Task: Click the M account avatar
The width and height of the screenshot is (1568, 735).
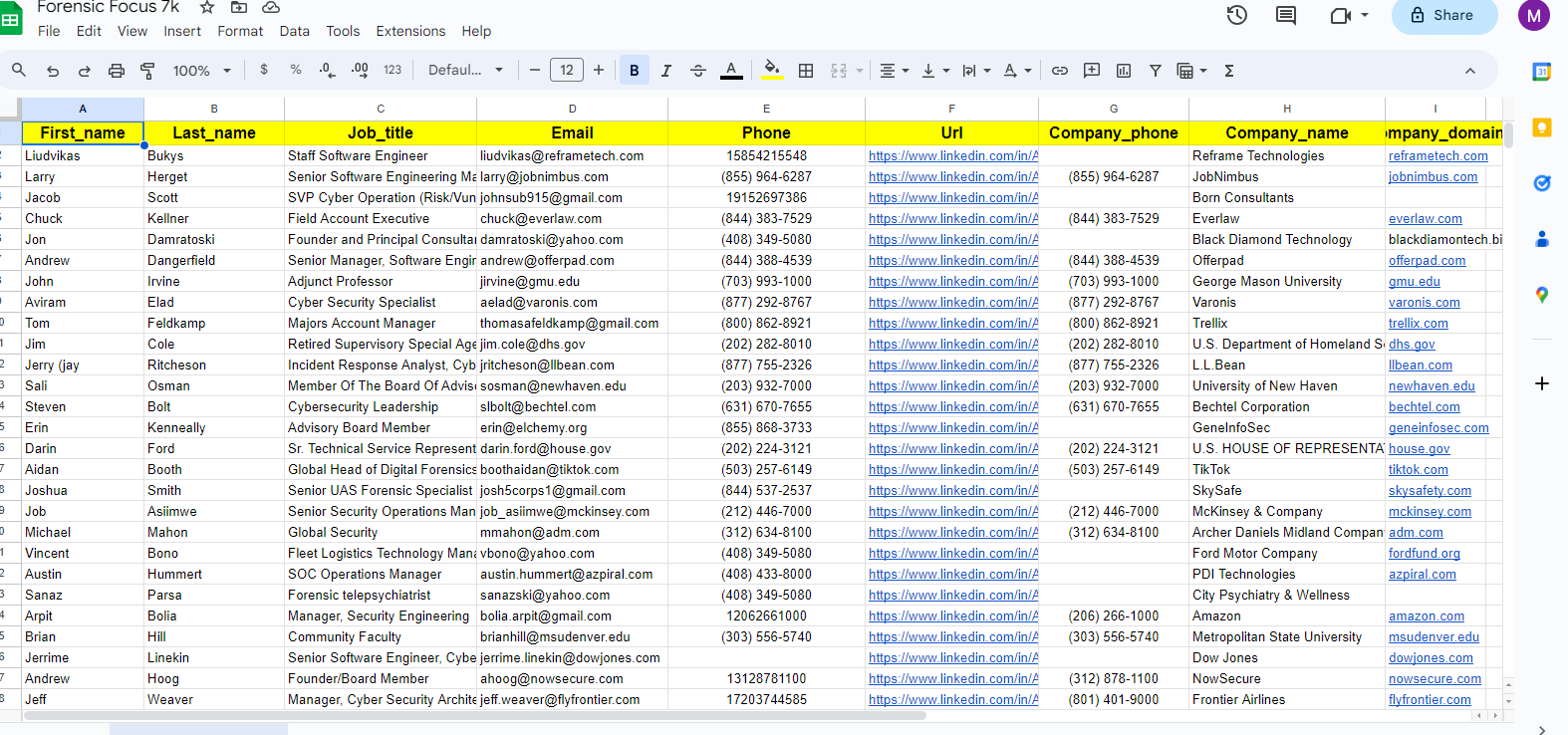Action: (x=1534, y=15)
